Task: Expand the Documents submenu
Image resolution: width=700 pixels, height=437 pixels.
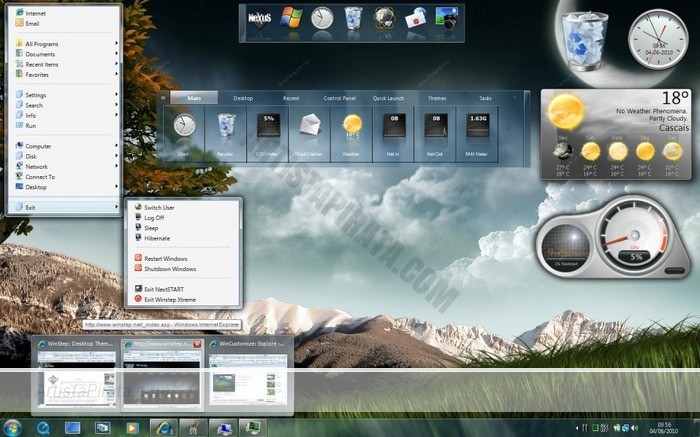Action: click(66, 54)
